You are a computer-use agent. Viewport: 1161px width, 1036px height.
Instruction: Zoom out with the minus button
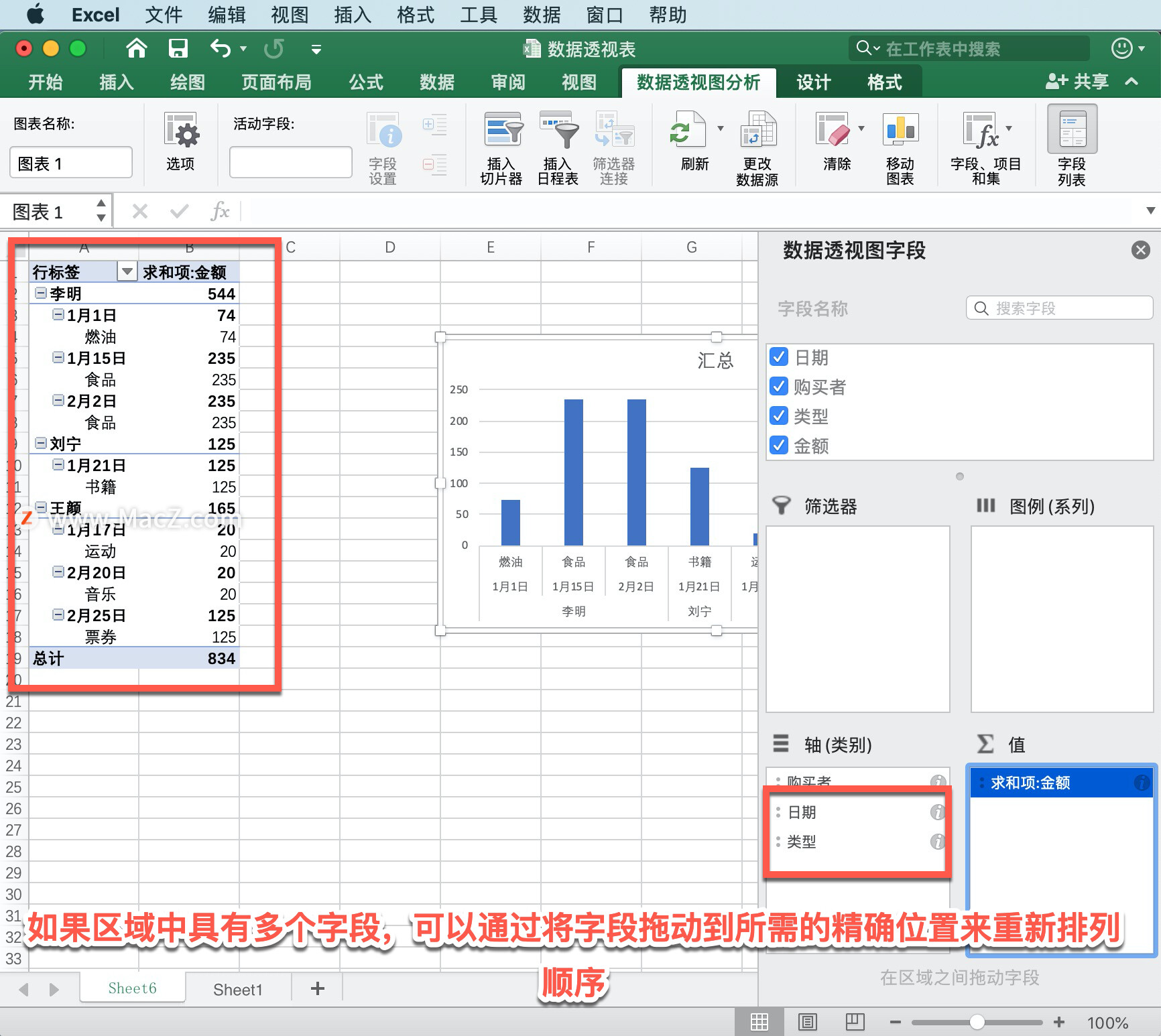(896, 1022)
